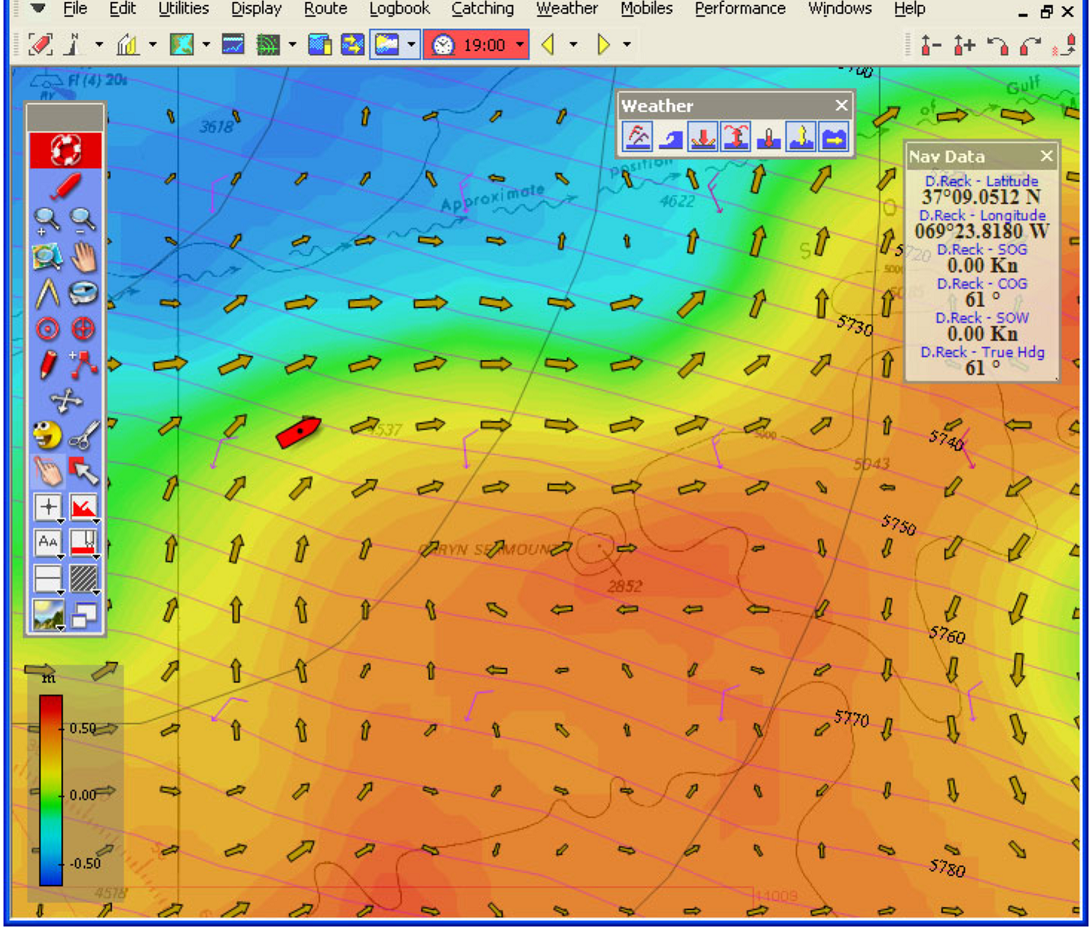Screen dimensions: 1091x945
Task: Step forward using the yellow right playback arrow
Action: click(x=604, y=44)
